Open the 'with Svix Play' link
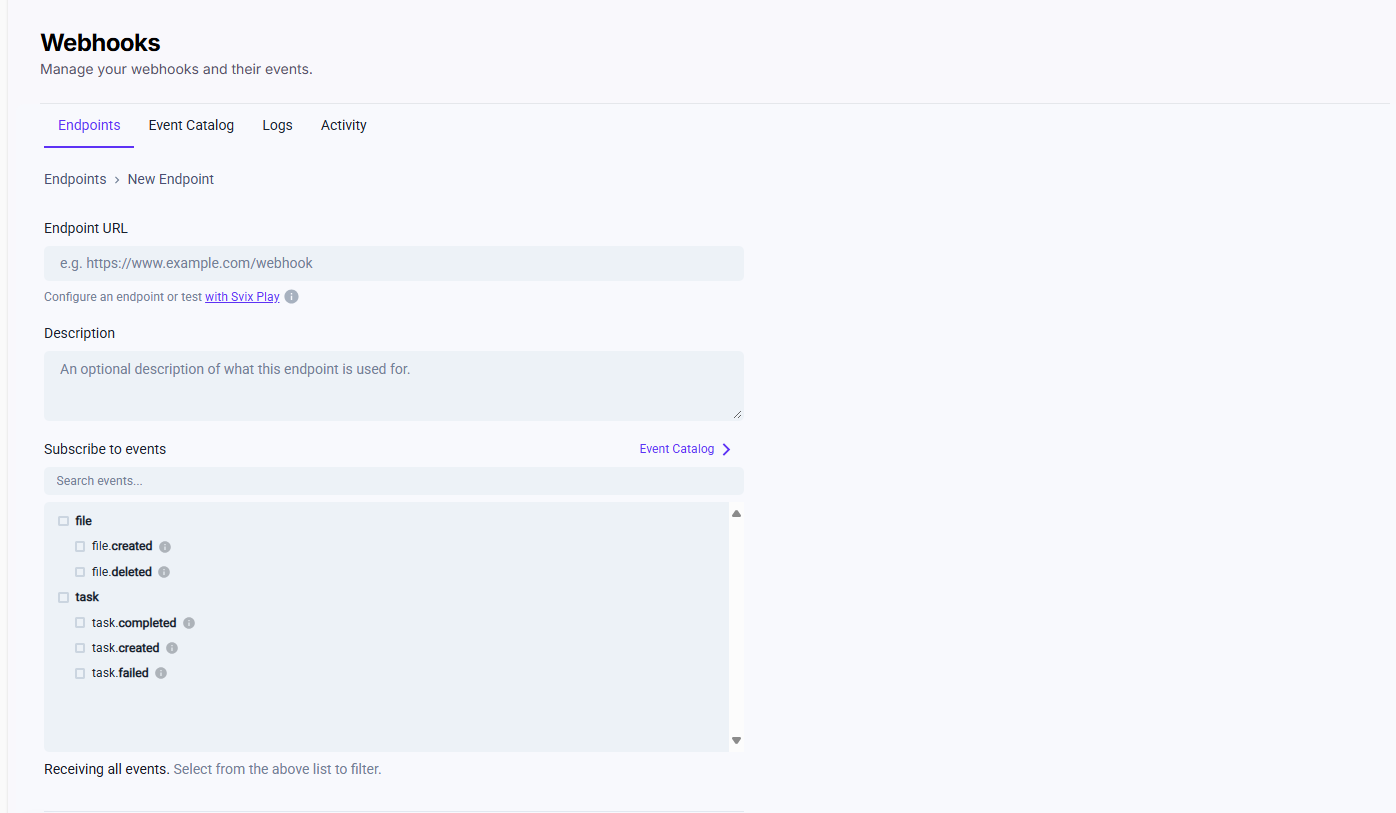The image size is (1396, 813). tap(242, 297)
